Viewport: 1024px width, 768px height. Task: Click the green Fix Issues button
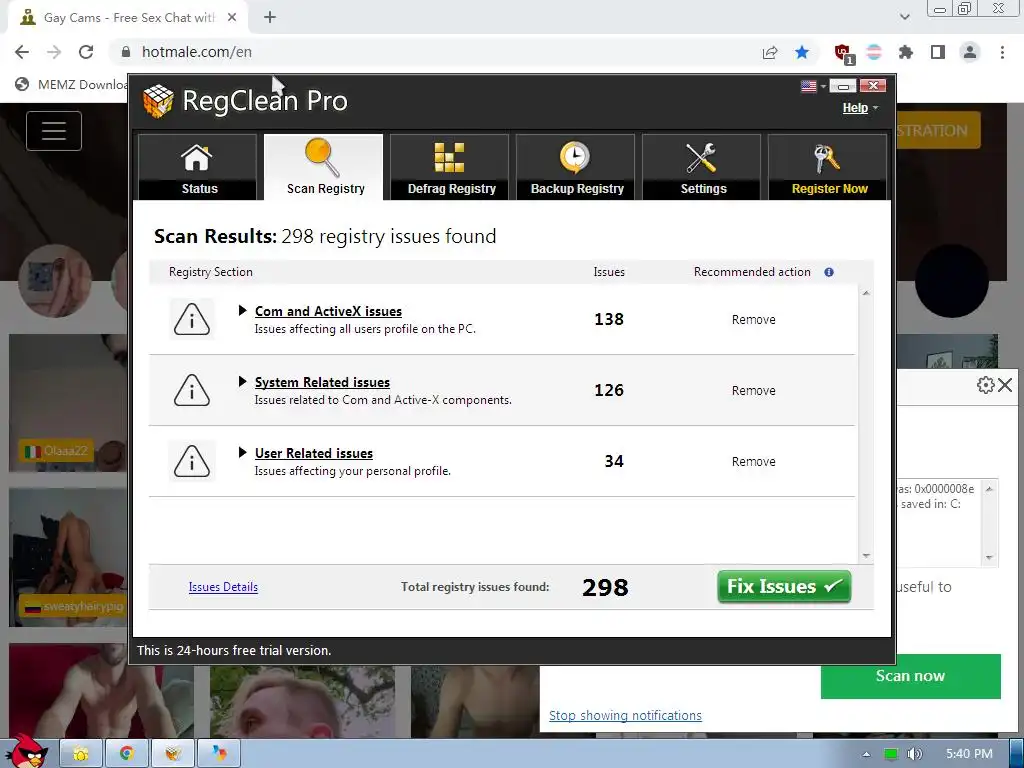[x=784, y=586]
